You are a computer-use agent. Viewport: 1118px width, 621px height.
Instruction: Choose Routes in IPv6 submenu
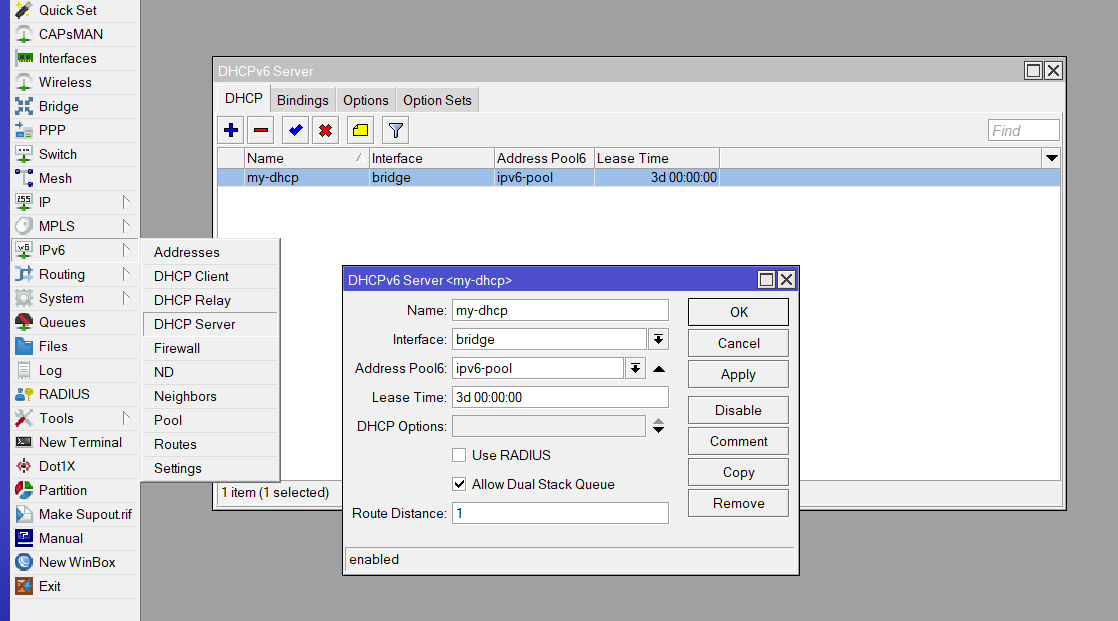tap(210, 444)
